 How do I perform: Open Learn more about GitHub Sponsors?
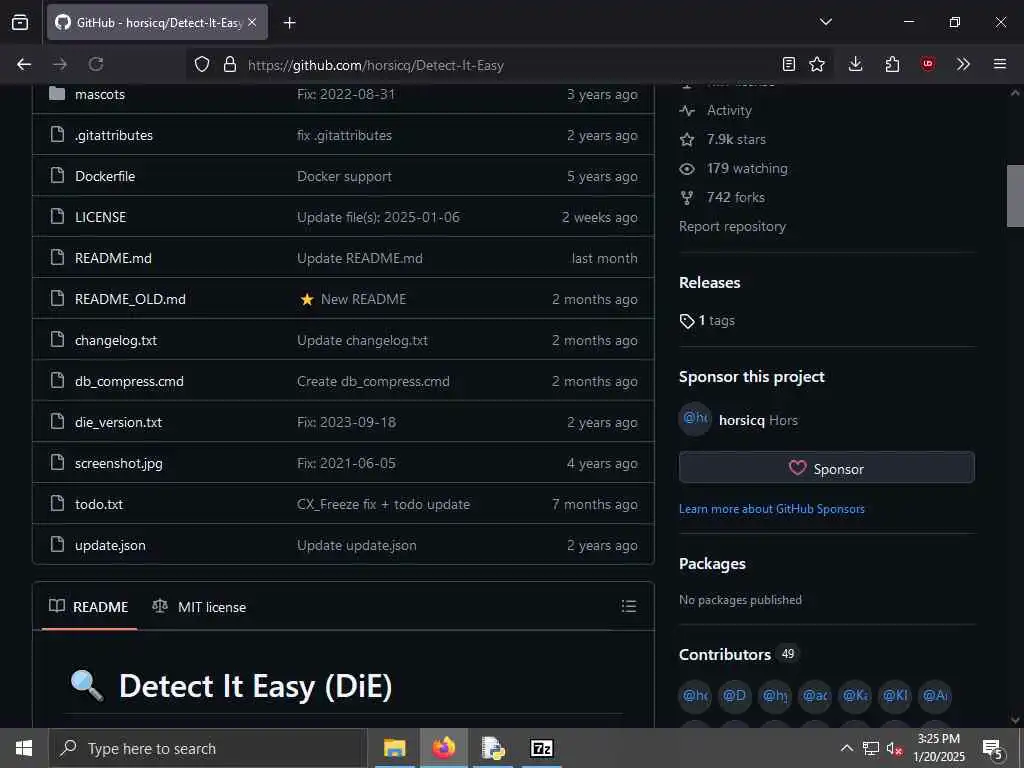771,509
